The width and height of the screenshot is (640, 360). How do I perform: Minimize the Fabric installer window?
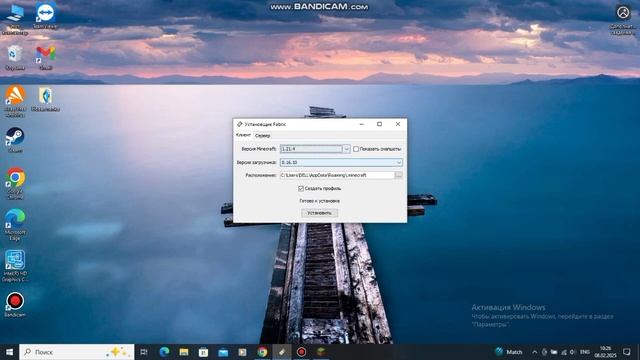click(362, 124)
